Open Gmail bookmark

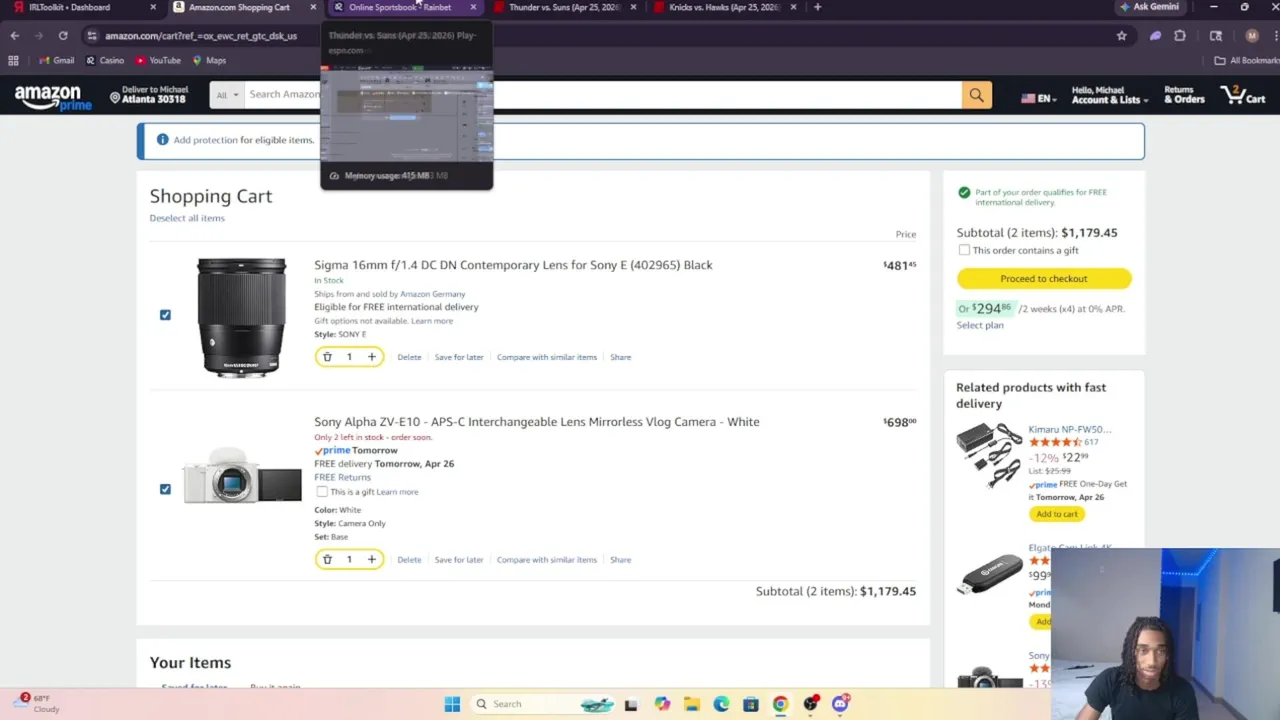click(x=55, y=61)
